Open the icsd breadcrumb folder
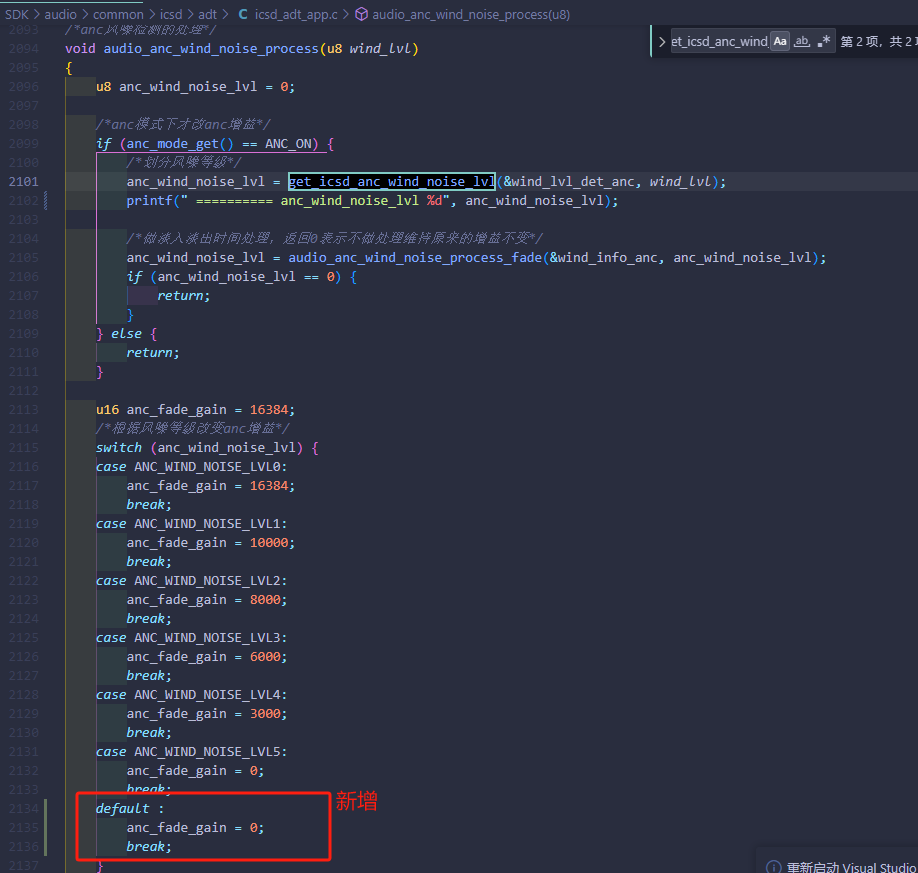The height and width of the screenshot is (873, 918). coord(171,15)
